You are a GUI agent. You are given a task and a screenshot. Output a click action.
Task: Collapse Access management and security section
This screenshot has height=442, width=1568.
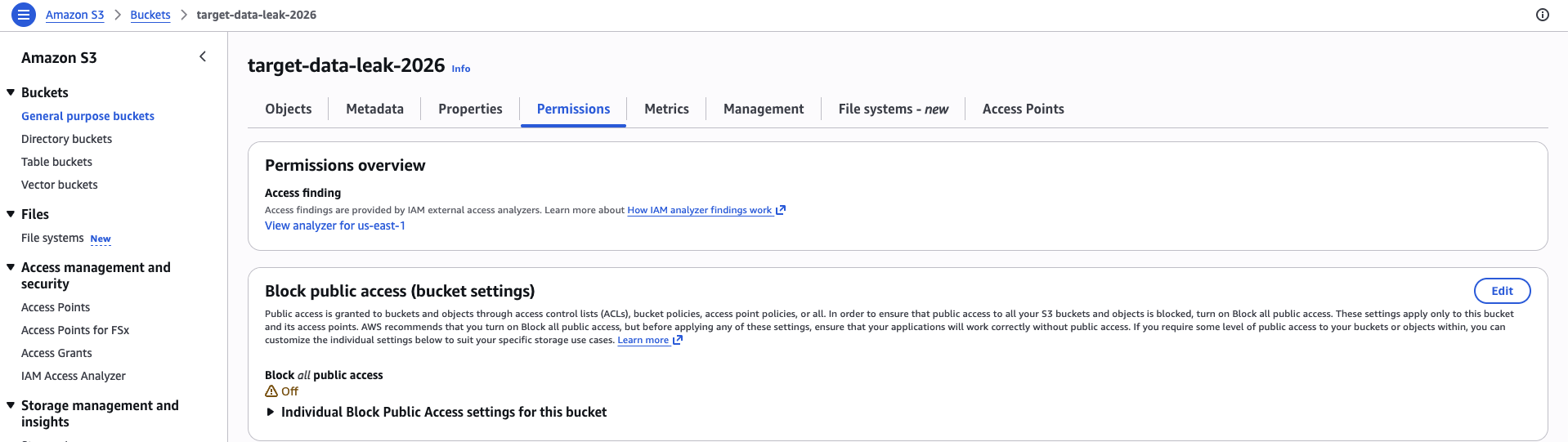pos(11,267)
